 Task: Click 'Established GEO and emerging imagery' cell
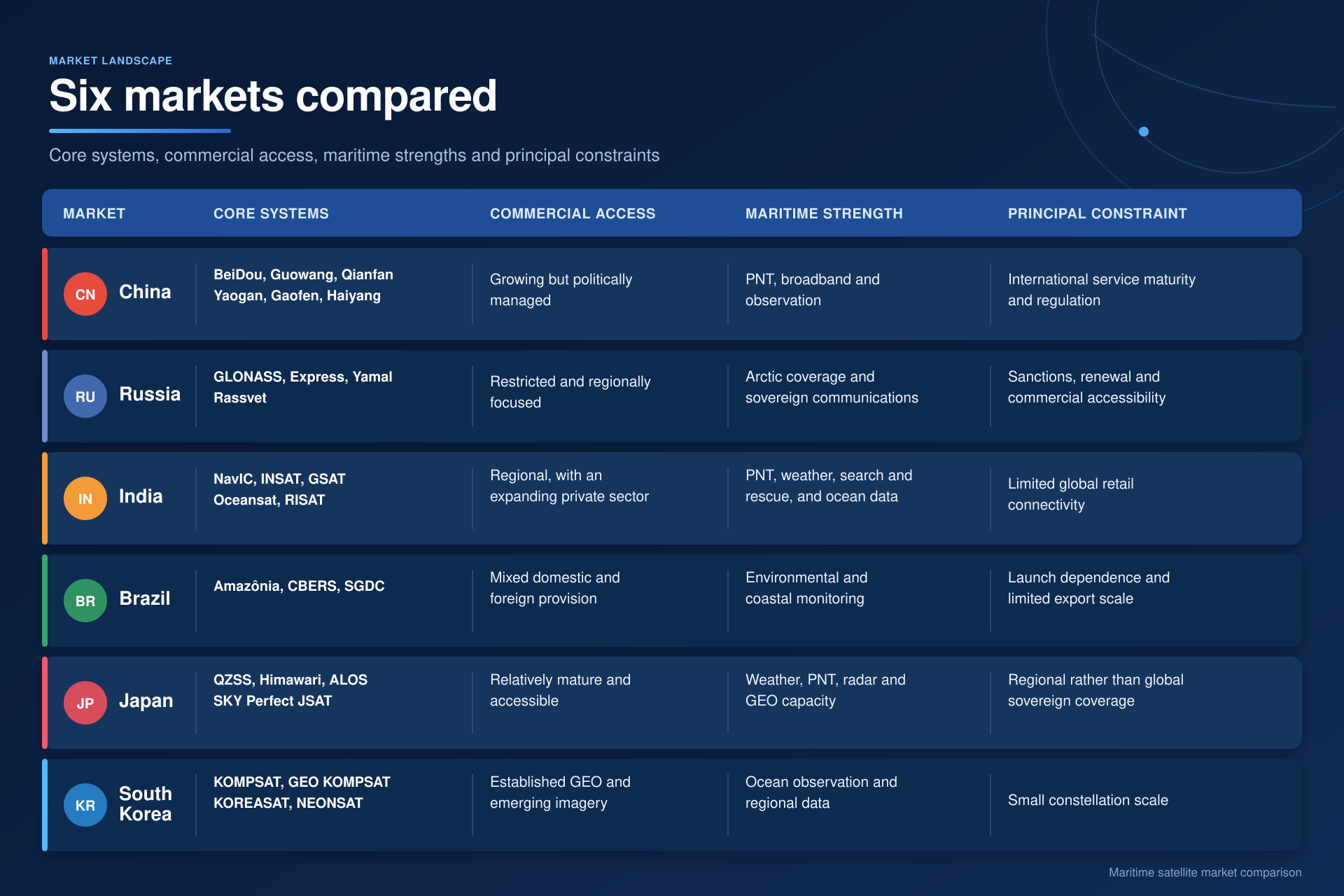[x=560, y=792]
